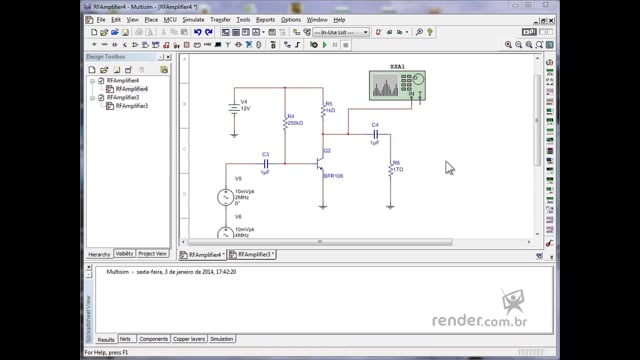
Task: Select RFAmplifier3 schematic sheet in tree
Action: click(131, 106)
